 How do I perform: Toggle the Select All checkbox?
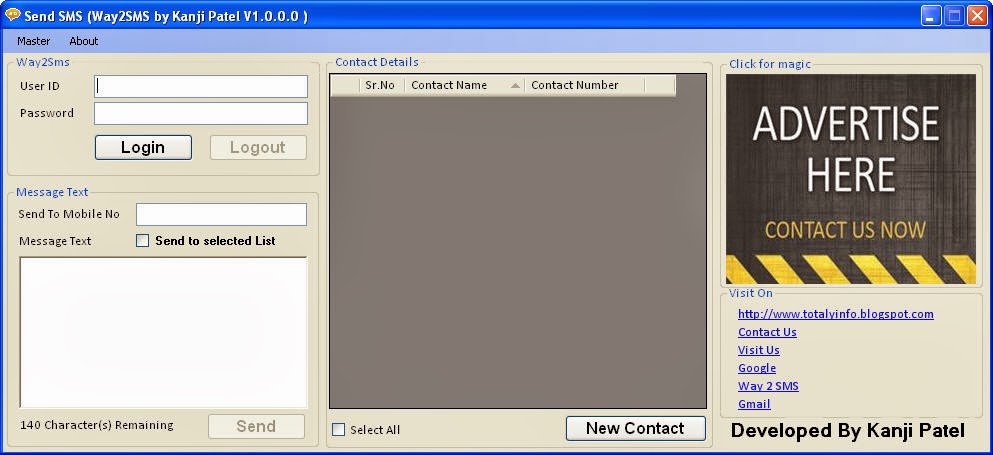(x=339, y=430)
